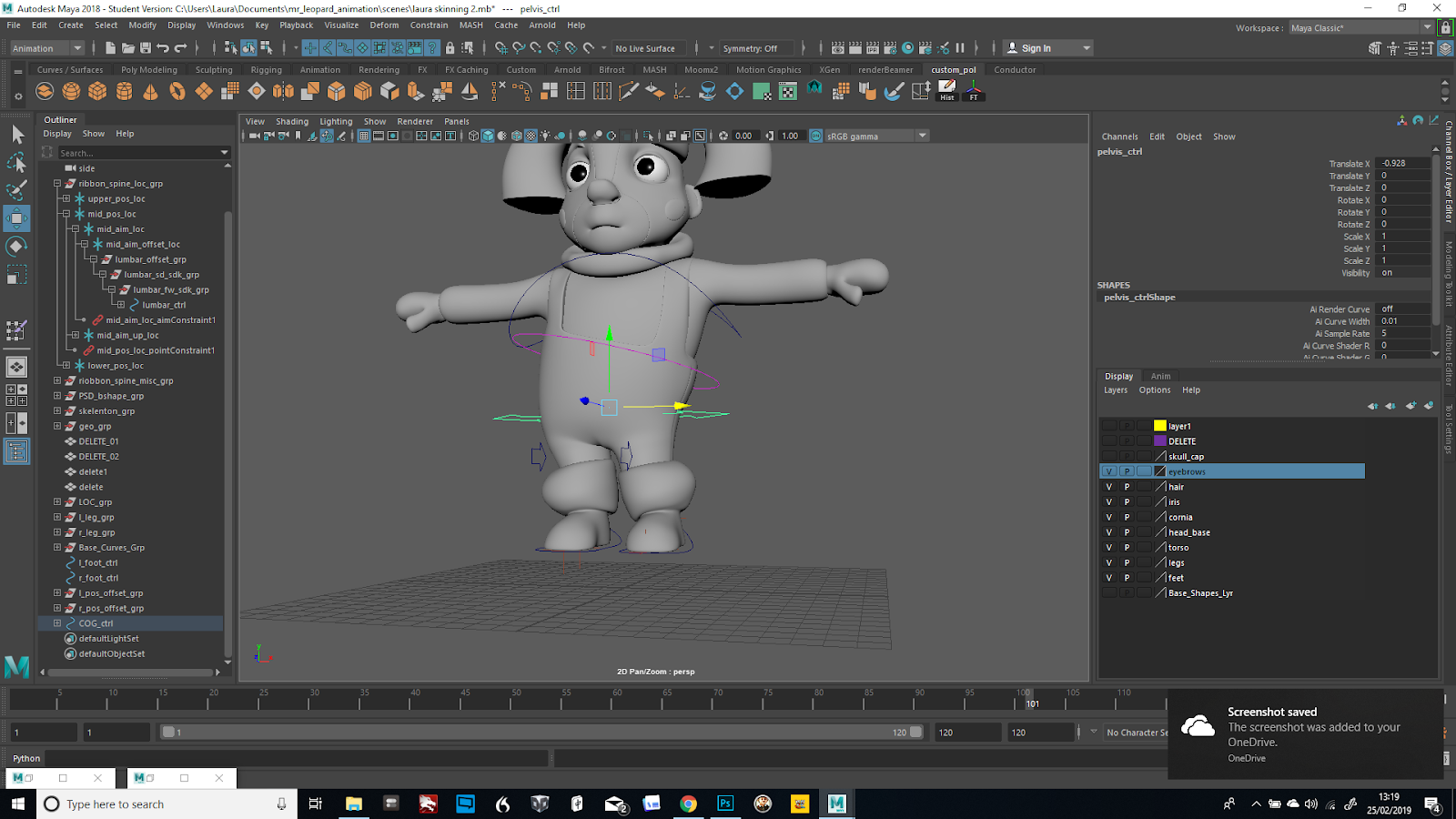Click the time slider at frame 50
The width and height of the screenshot is (1456, 819).
click(x=516, y=699)
